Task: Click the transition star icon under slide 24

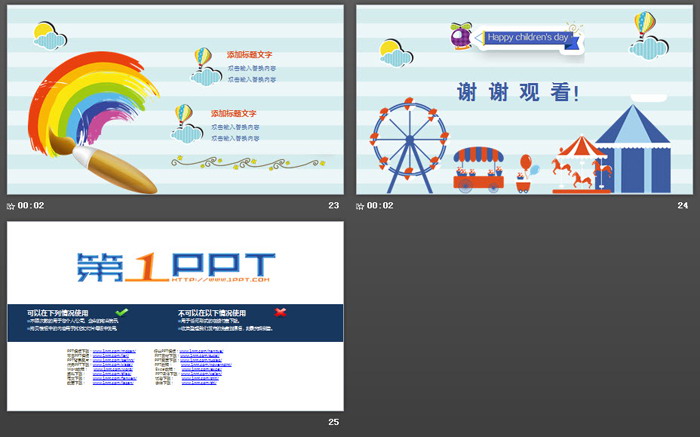Action: 360,206
